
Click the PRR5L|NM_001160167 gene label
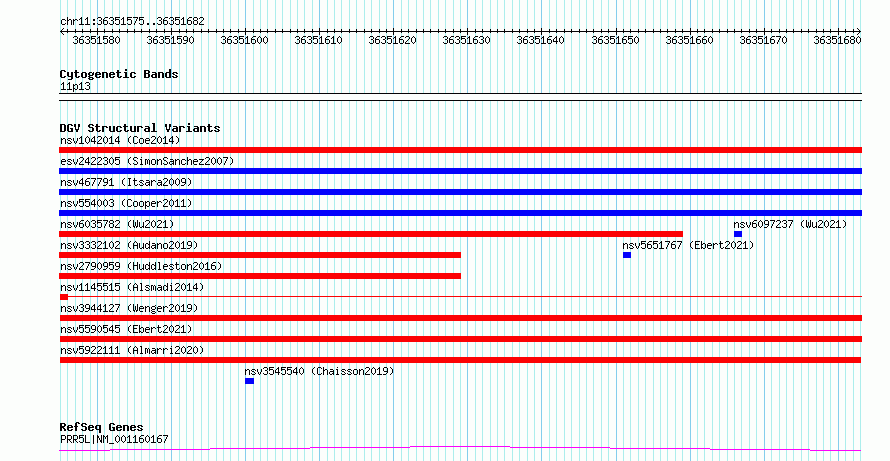tap(114, 439)
